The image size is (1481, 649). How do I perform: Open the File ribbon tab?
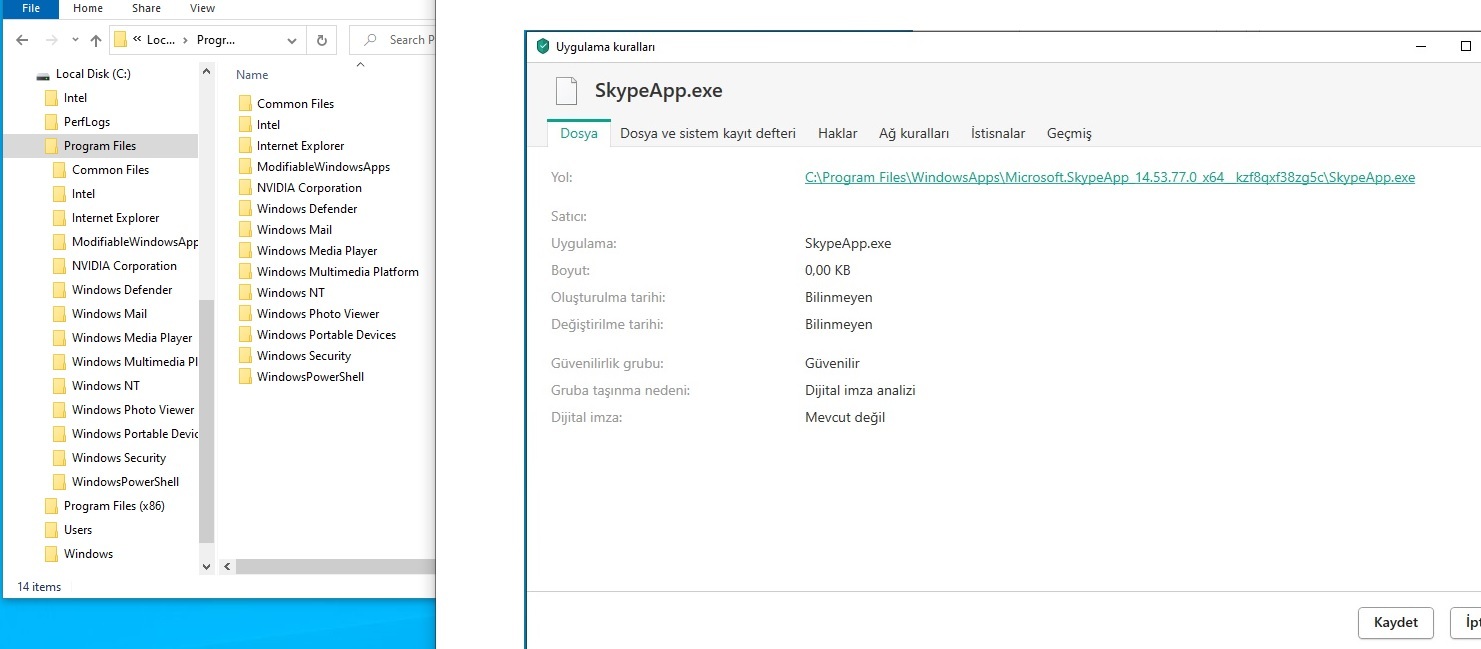pyautogui.click(x=30, y=8)
